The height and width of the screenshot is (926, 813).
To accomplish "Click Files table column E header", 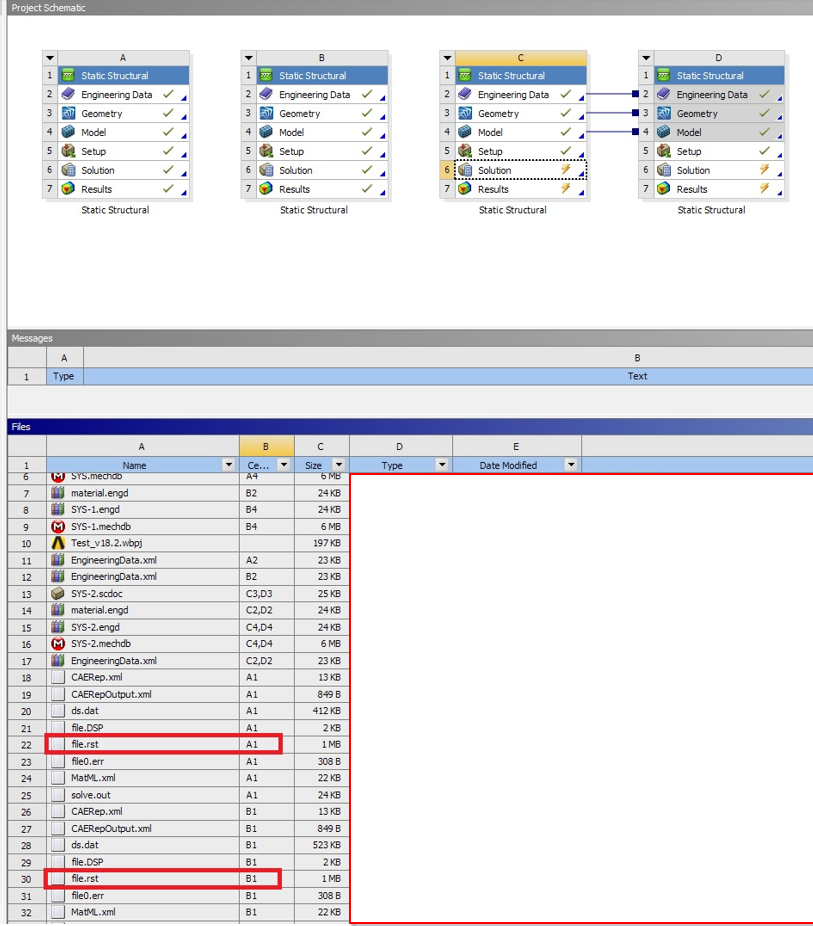I will click(x=517, y=446).
